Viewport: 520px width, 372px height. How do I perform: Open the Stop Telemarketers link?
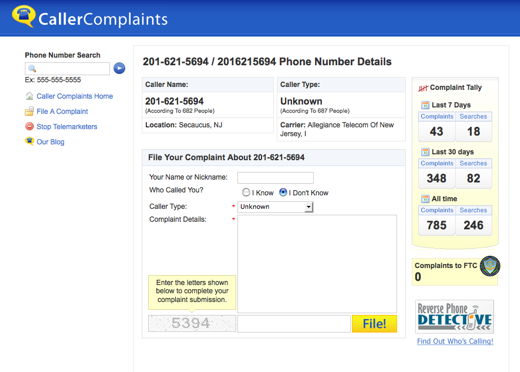click(x=67, y=127)
